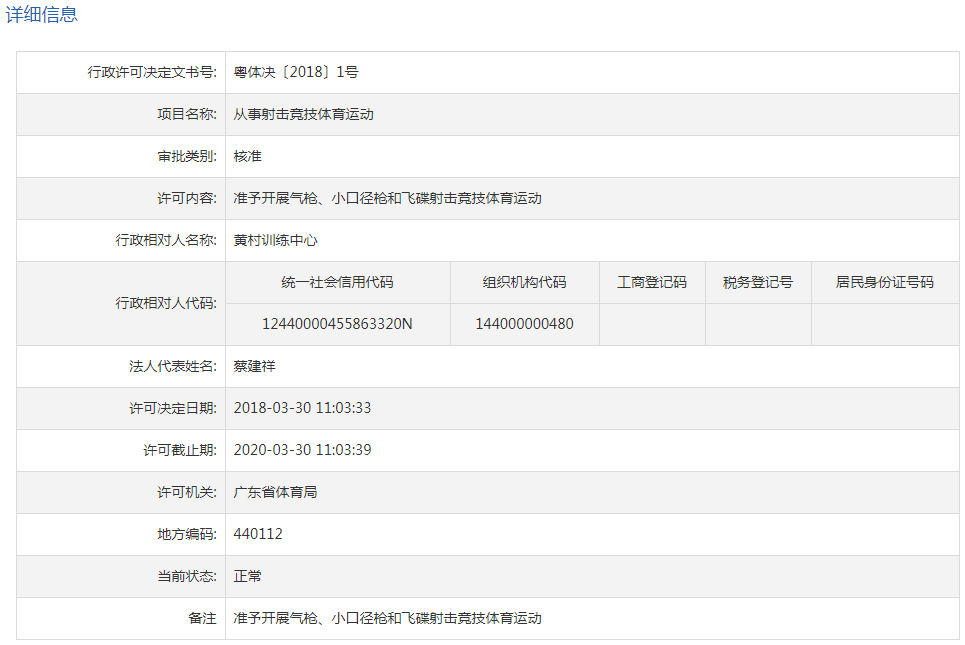Select document number 粤体决〔2018〕1号
This screenshot has height=645, width=965.
pos(296,72)
